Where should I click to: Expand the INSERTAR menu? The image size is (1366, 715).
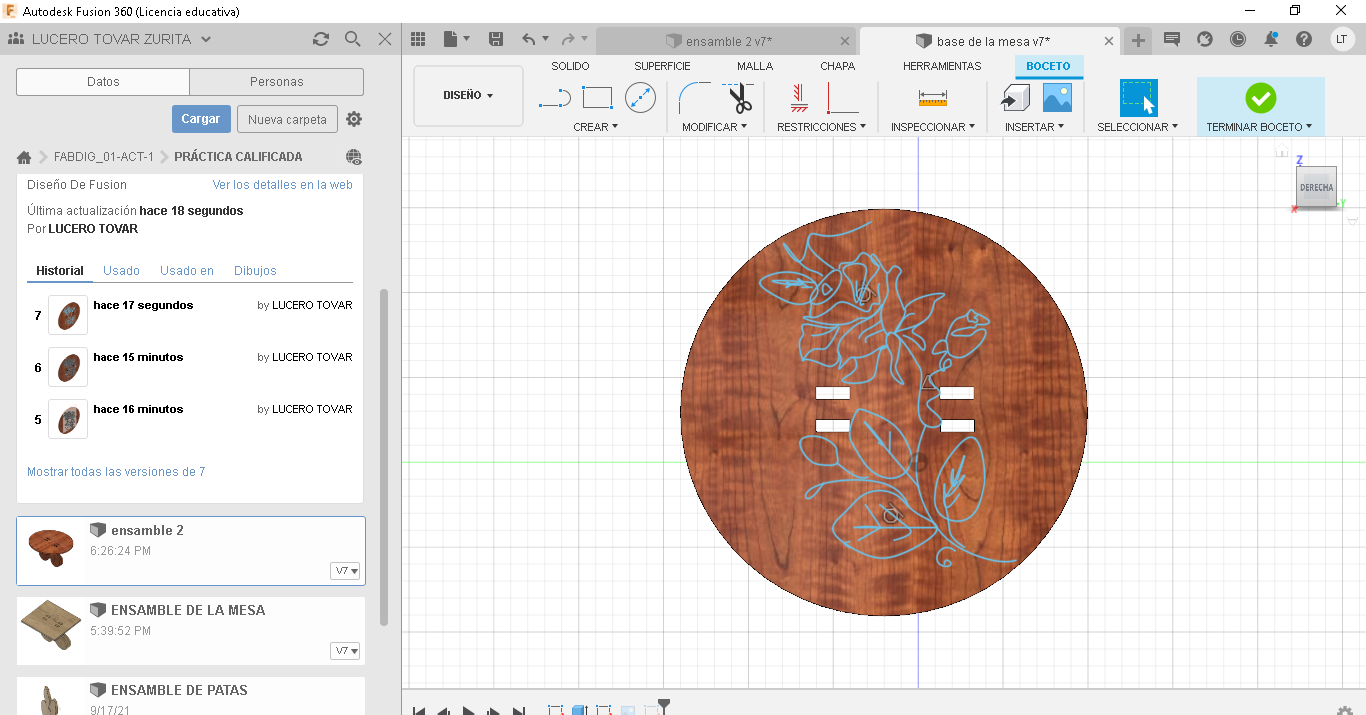(x=1034, y=127)
